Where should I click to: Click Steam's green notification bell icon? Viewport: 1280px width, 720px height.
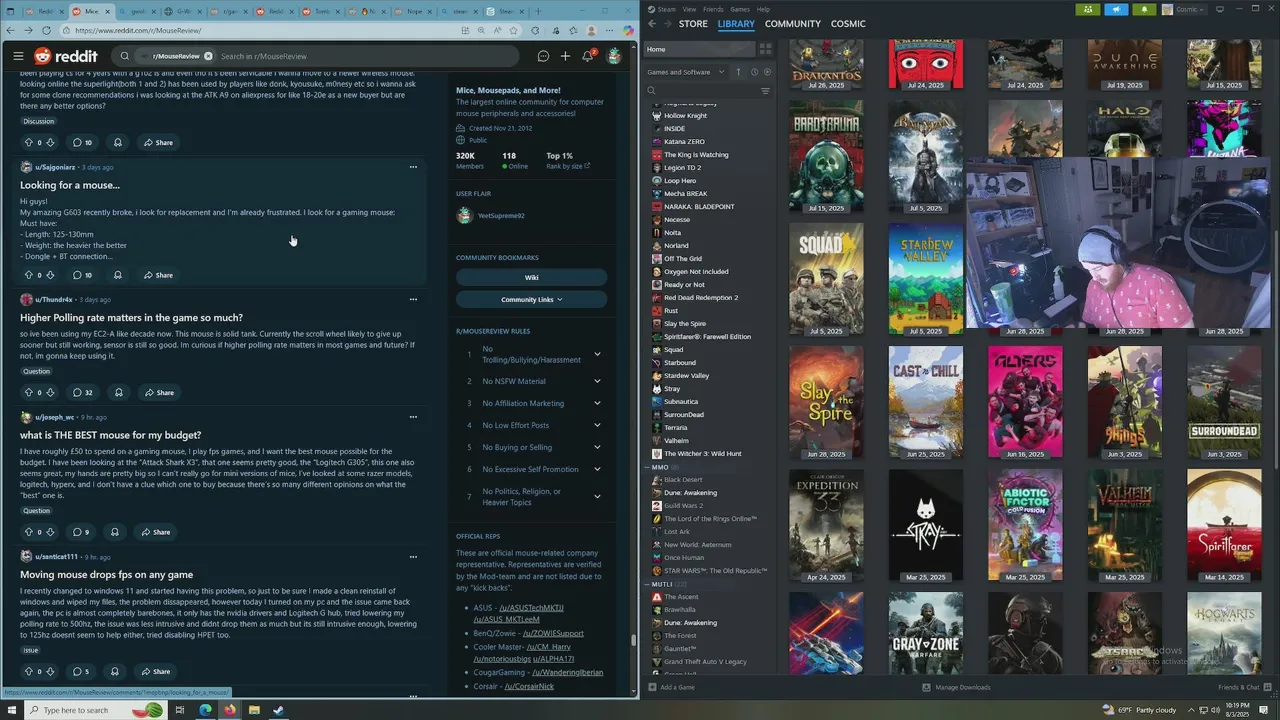tap(1145, 9)
